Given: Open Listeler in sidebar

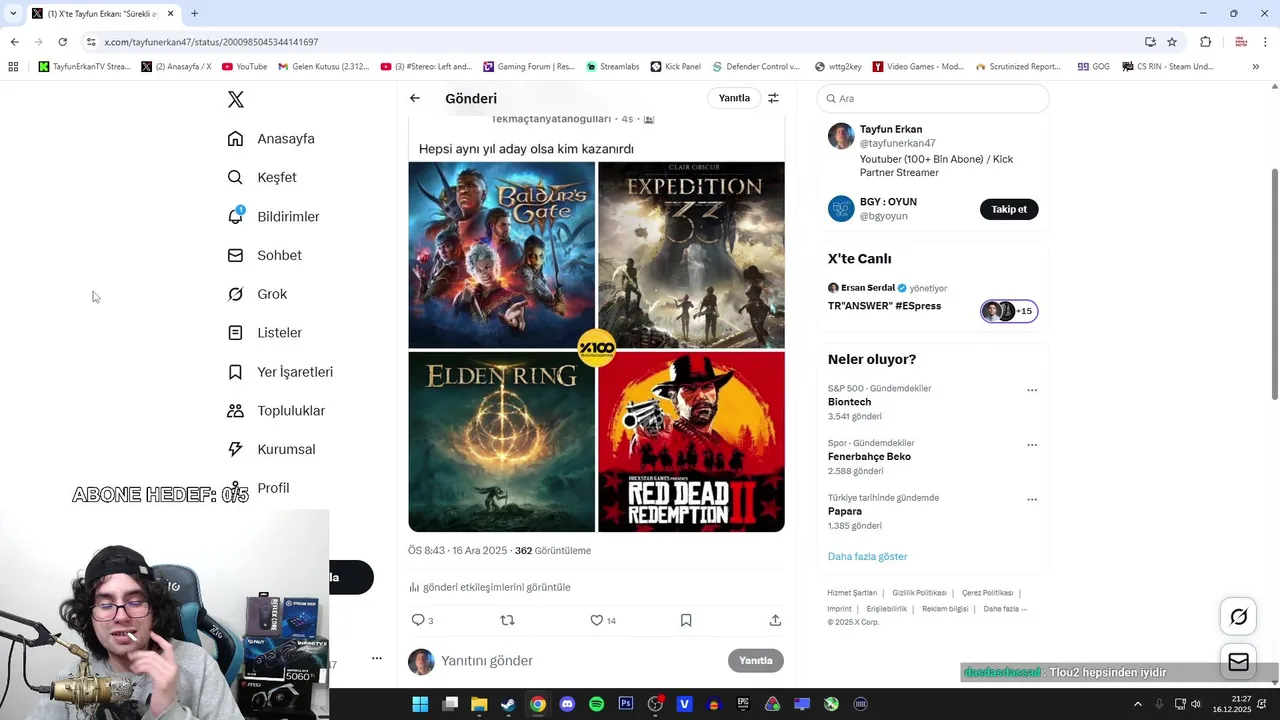Looking at the screenshot, I should pyautogui.click(x=264, y=333).
